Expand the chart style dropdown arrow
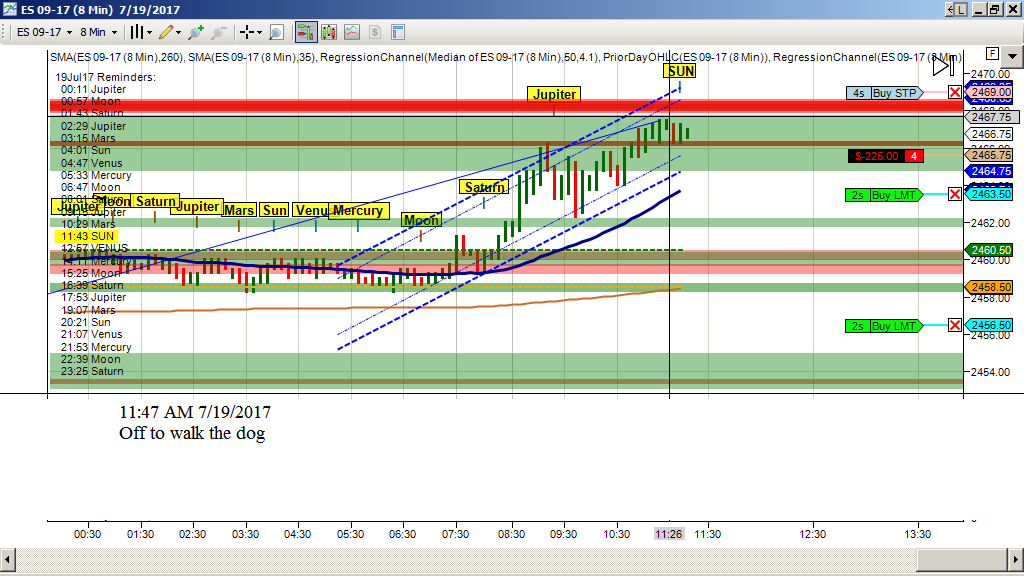The image size is (1024, 576). [150, 32]
